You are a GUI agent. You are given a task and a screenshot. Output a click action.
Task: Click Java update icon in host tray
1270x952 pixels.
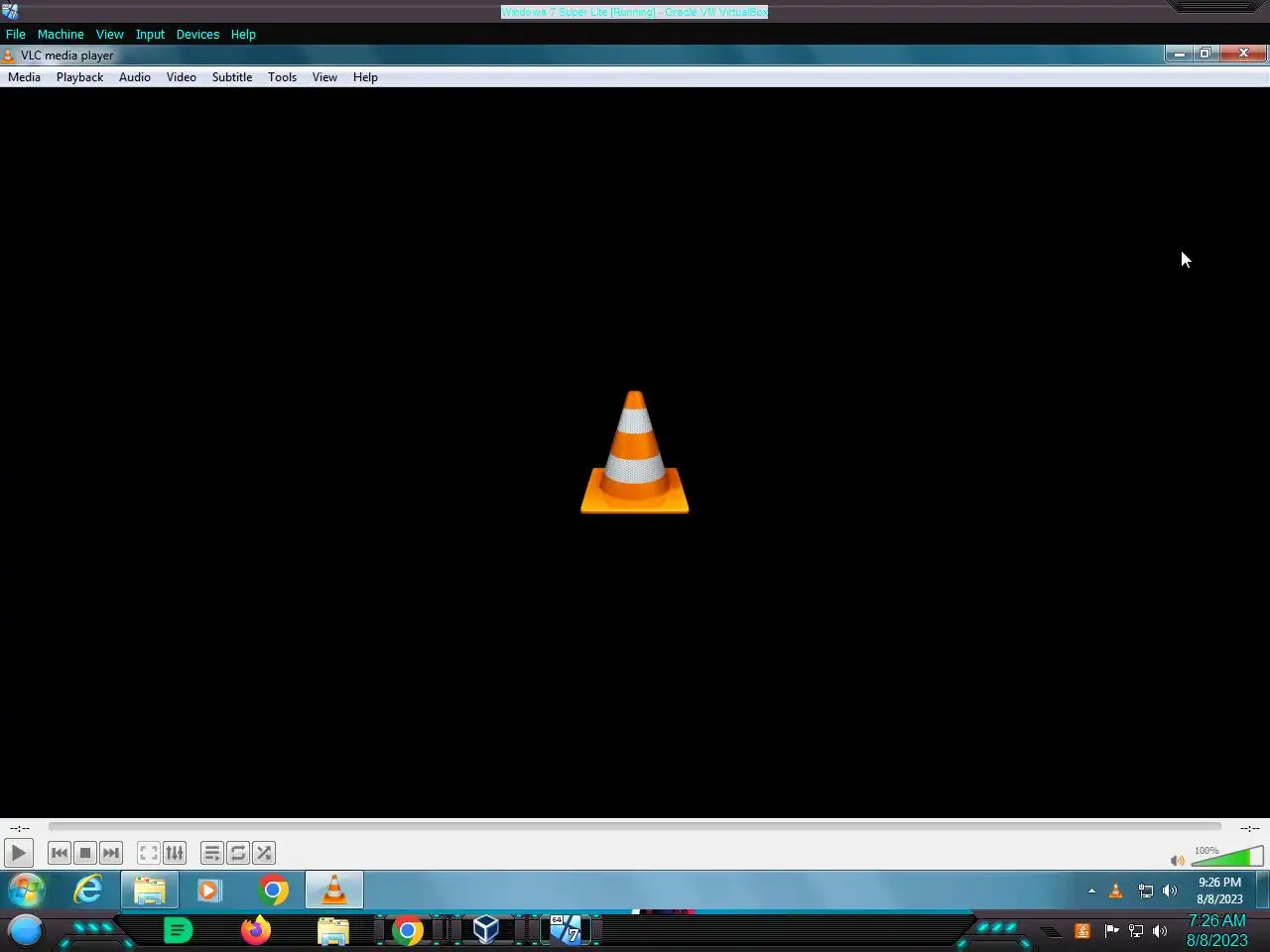1082,930
